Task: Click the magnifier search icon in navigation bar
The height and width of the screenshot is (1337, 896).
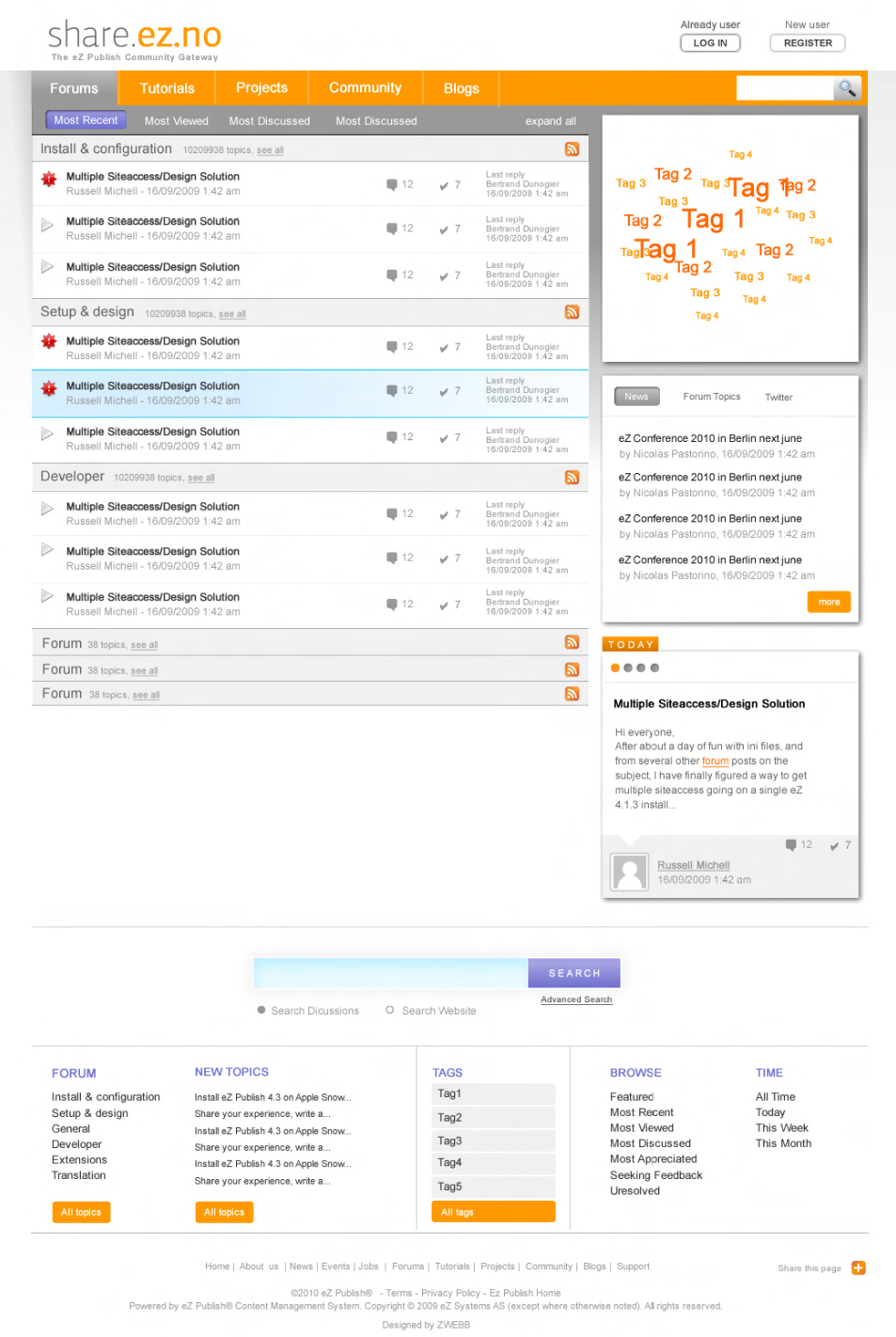Action: pyautogui.click(x=847, y=88)
